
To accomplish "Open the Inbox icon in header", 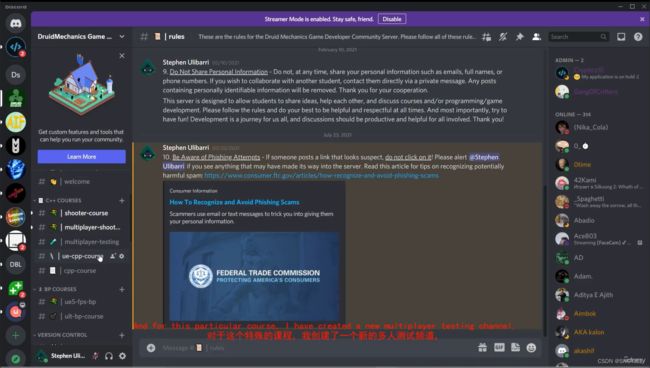I will [x=621, y=37].
